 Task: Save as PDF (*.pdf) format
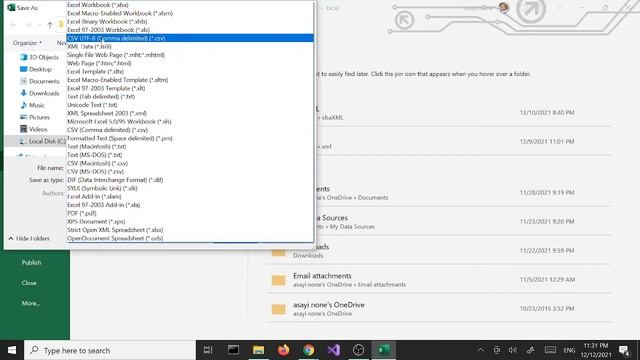190,213
